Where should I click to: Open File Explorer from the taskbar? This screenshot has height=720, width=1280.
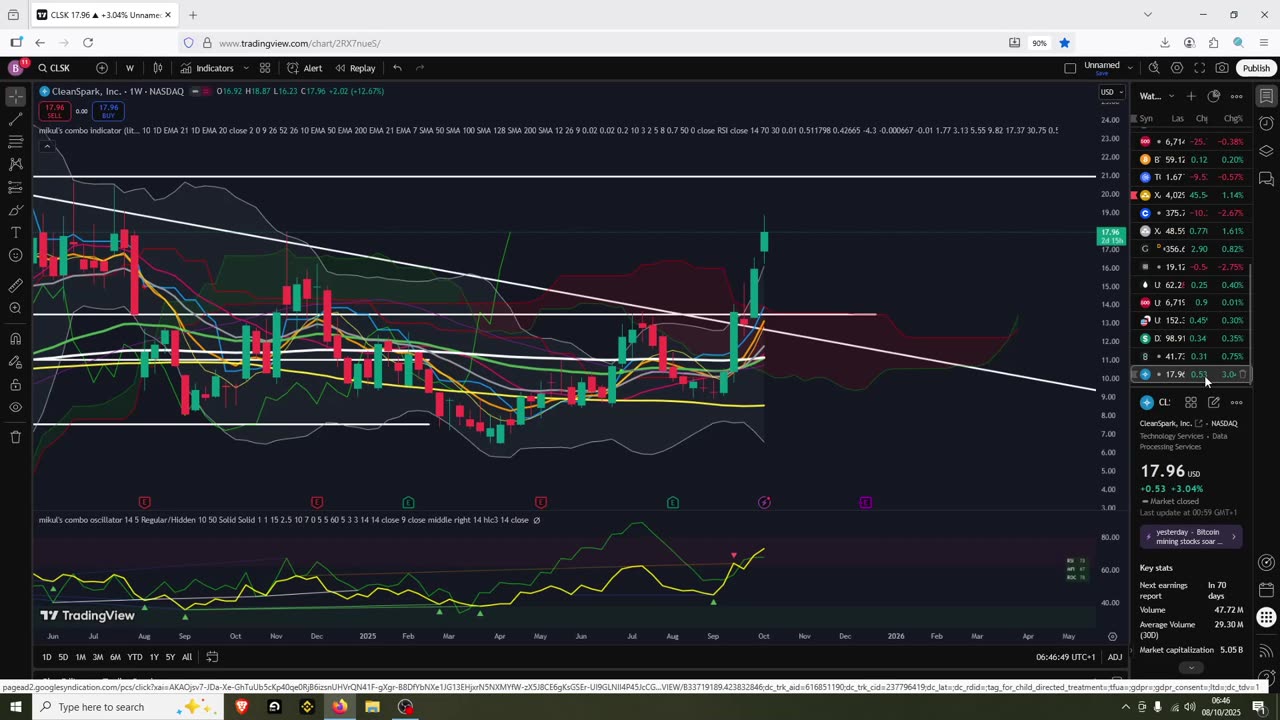372,707
